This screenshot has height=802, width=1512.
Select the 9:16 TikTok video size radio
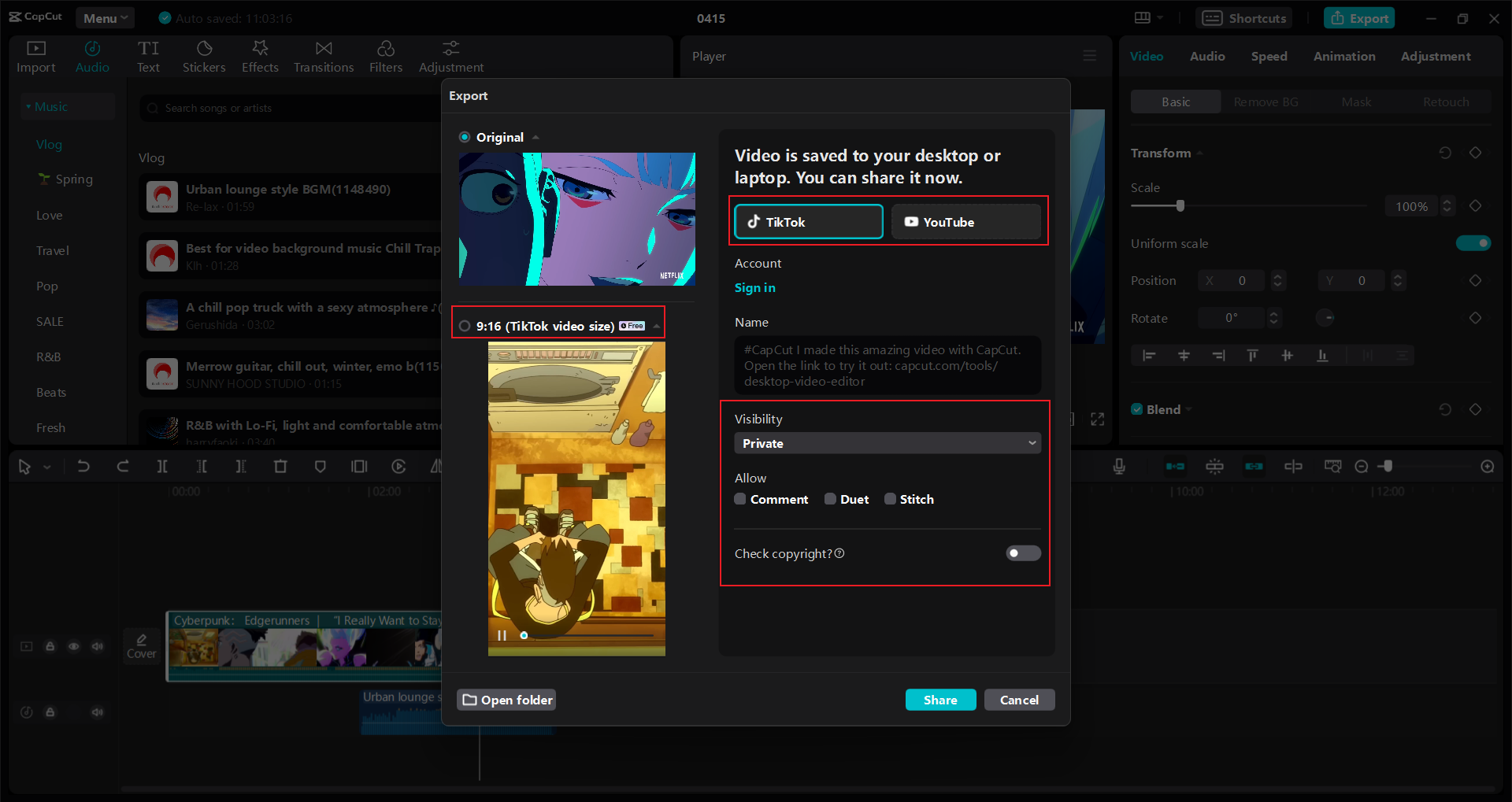coord(465,326)
